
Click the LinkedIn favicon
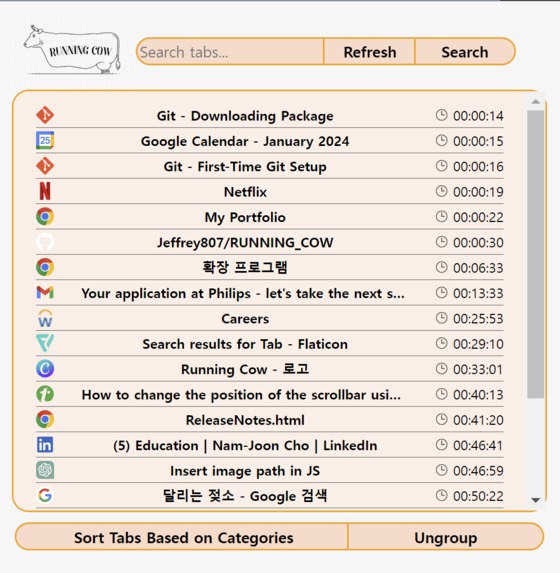tap(45, 445)
